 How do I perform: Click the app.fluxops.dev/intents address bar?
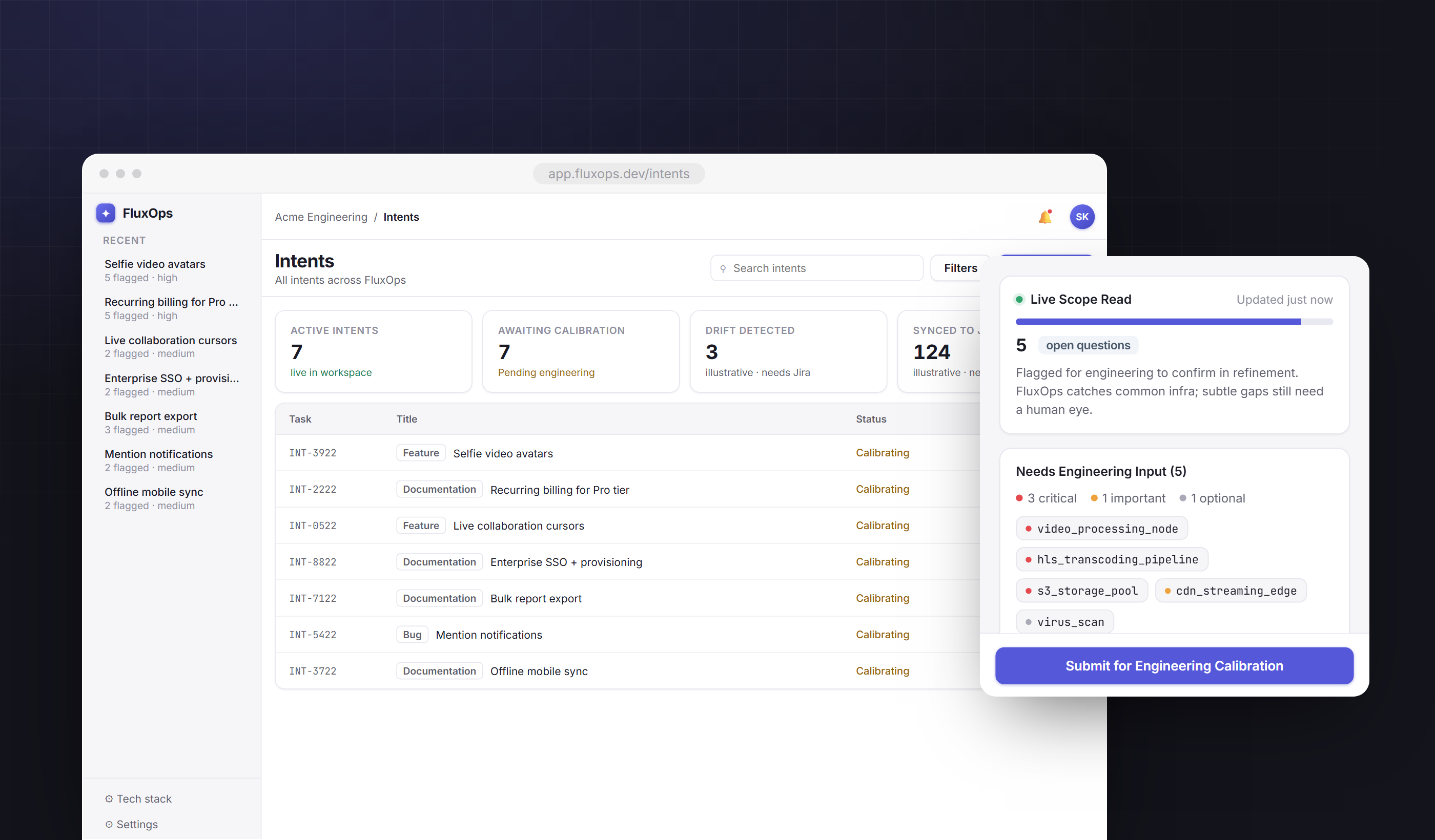pos(619,174)
